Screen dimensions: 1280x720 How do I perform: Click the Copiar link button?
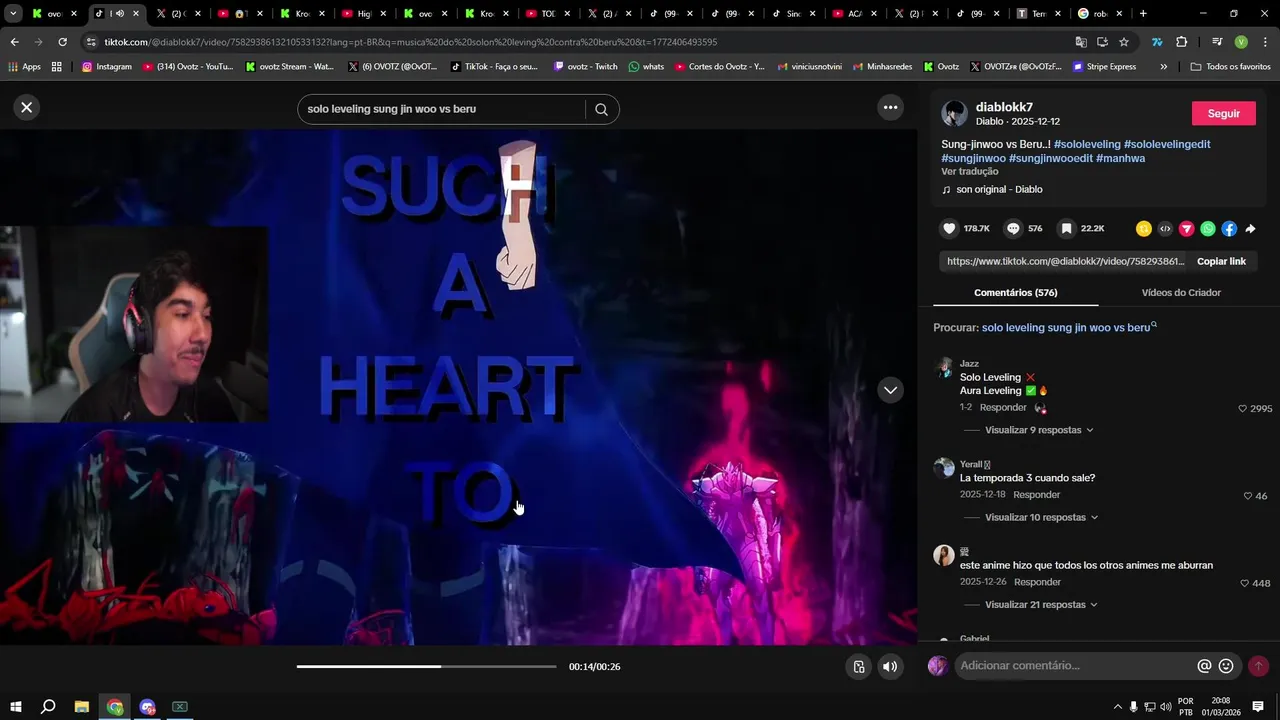pos(1221,261)
